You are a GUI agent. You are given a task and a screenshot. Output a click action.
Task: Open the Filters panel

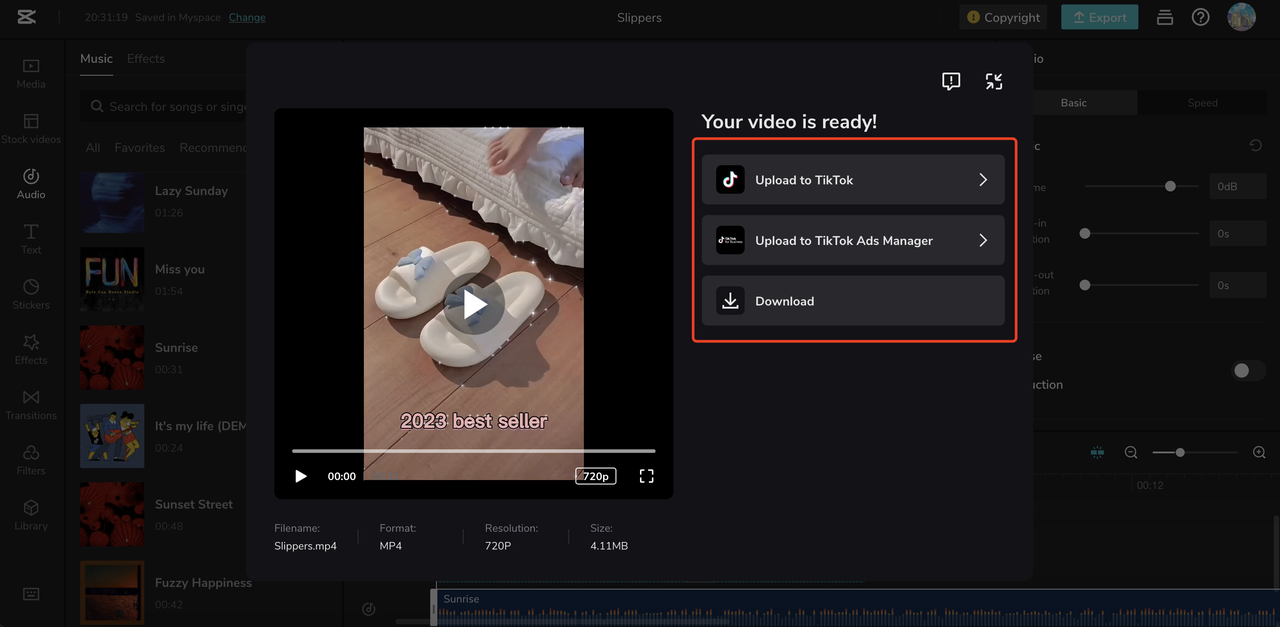[30, 458]
